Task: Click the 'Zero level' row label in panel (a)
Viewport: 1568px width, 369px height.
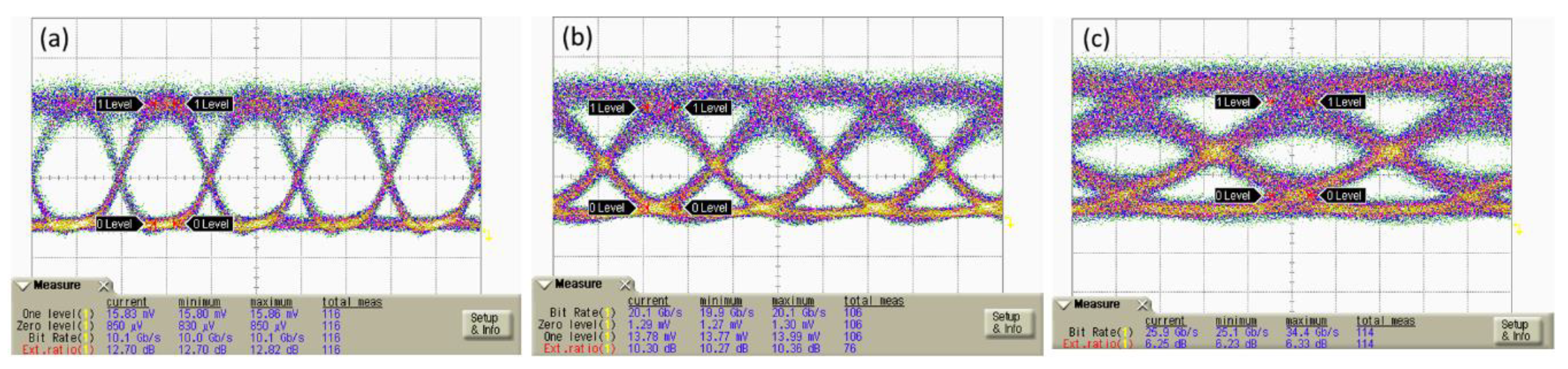Action: tap(55, 326)
